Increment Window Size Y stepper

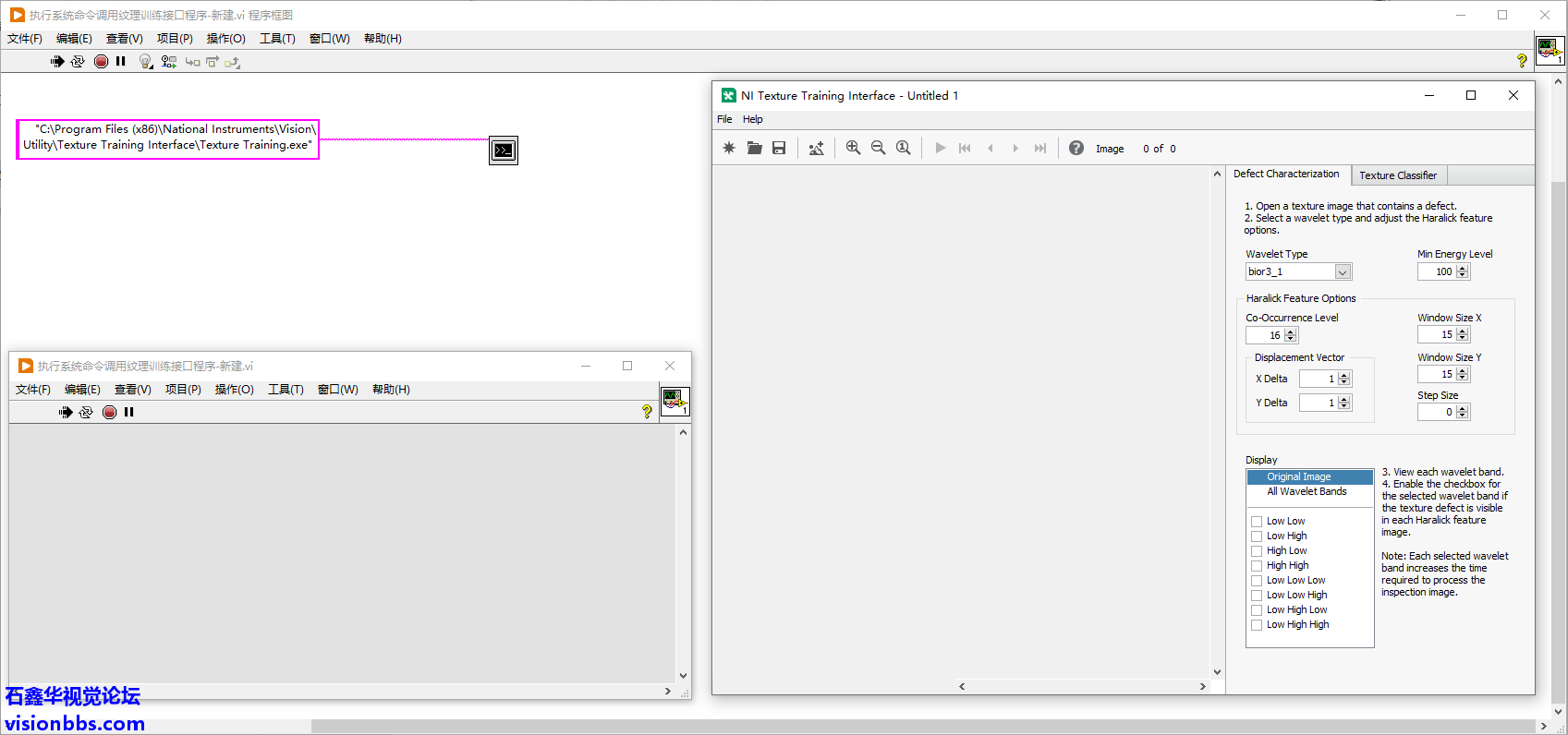pyautogui.click(x=1463, y=370)
